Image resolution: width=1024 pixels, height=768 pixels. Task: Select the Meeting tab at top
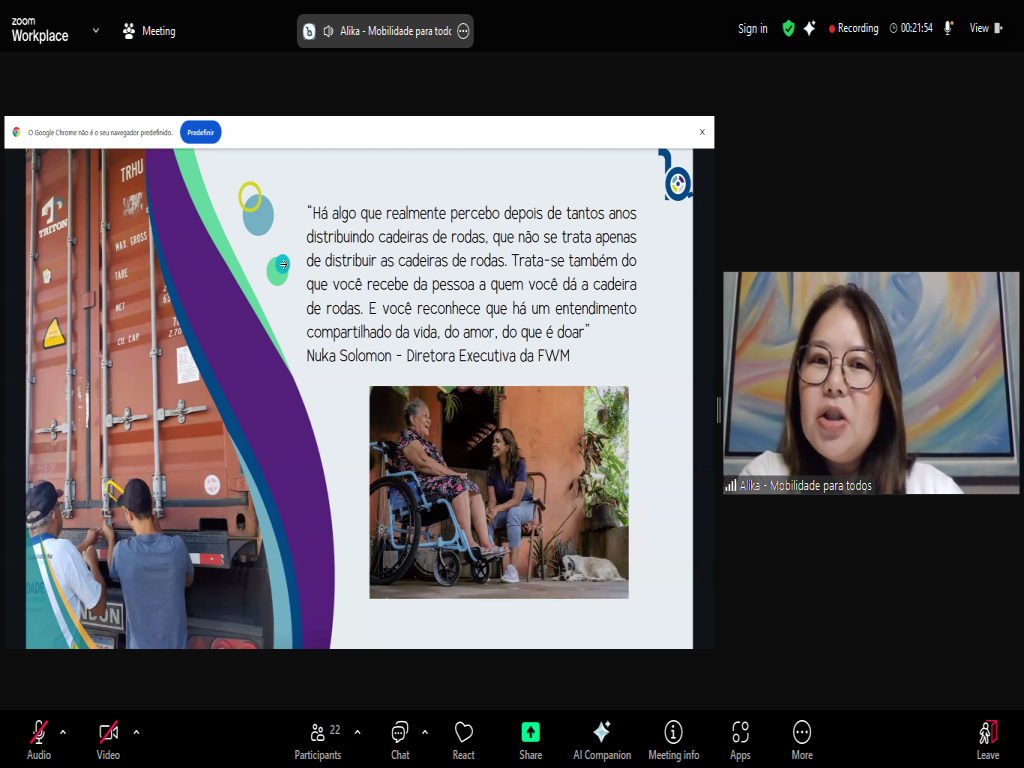coord(148,31)
